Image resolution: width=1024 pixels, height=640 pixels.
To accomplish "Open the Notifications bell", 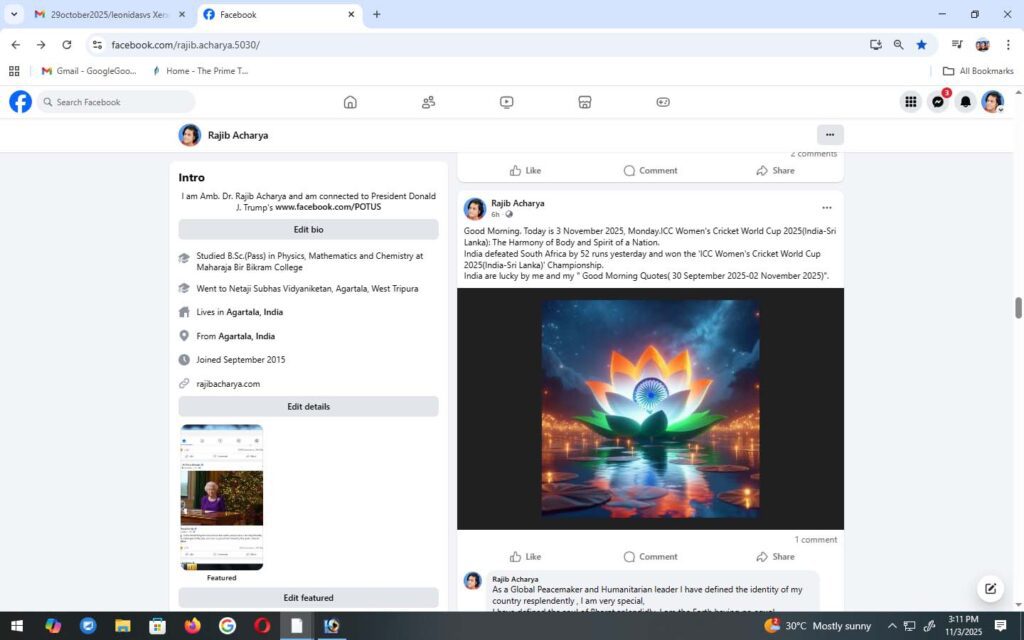I will (x=965, y=102).
